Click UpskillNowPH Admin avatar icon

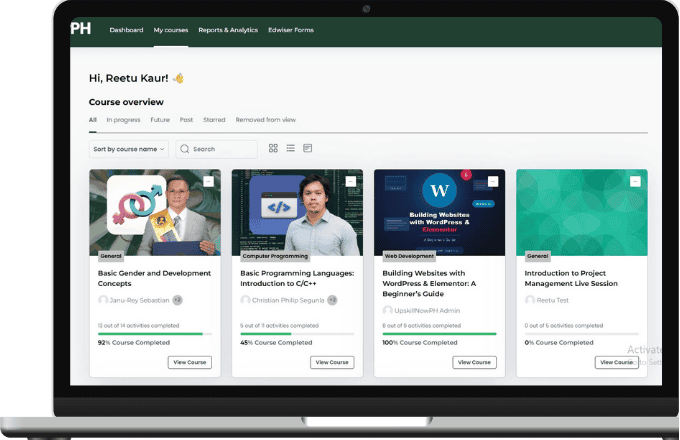[x=388, y=310]
